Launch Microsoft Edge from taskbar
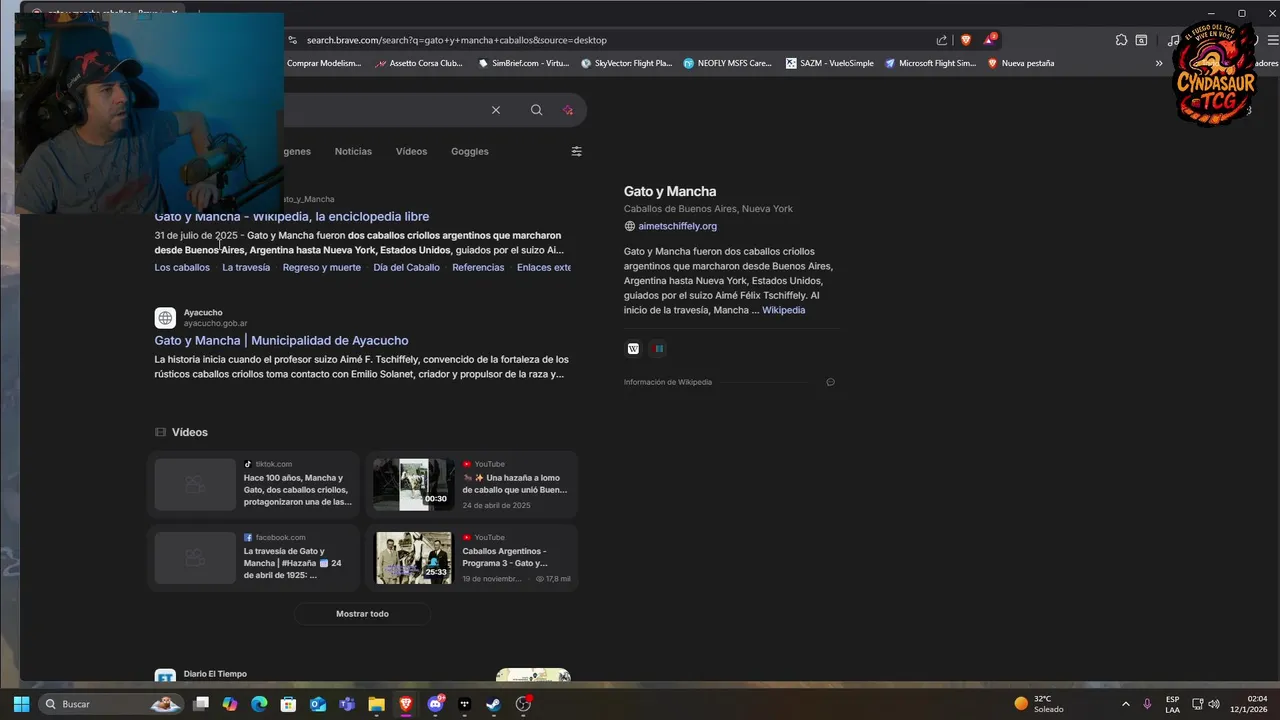The image size is (1280, 720). pyautogui.click(x=259, y=704)
